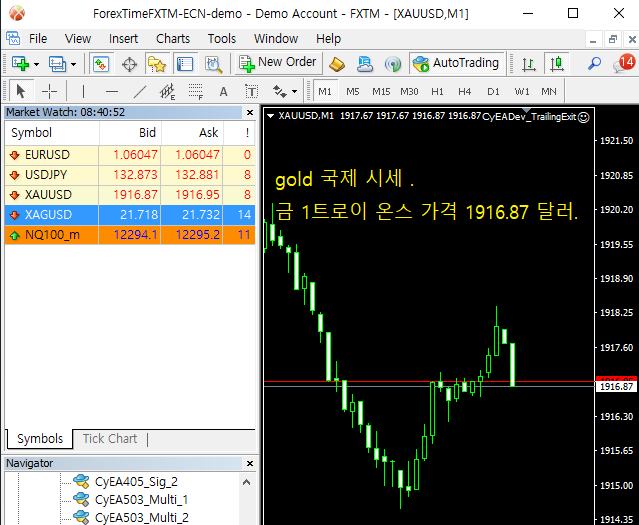Open the Signals radio icon
The height and width of the screenshot is (525, 639).
[393, 64]
